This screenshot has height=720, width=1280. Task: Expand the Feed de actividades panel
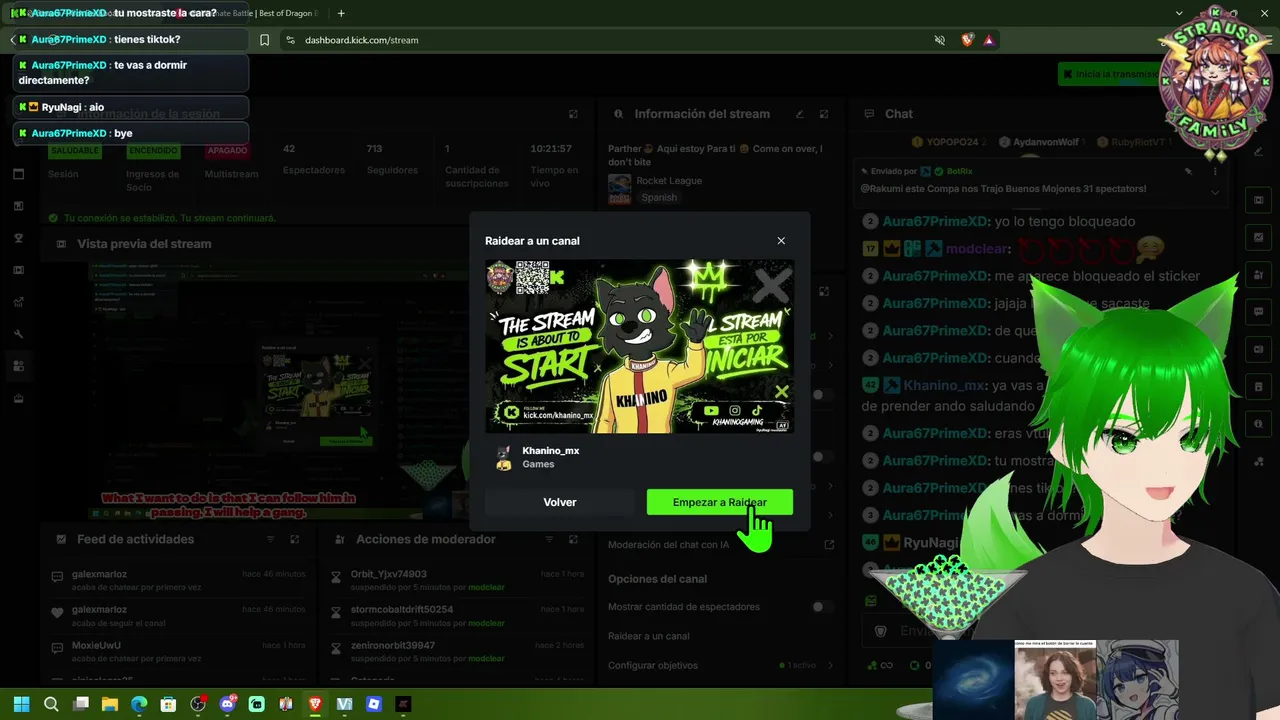(295, 539)
